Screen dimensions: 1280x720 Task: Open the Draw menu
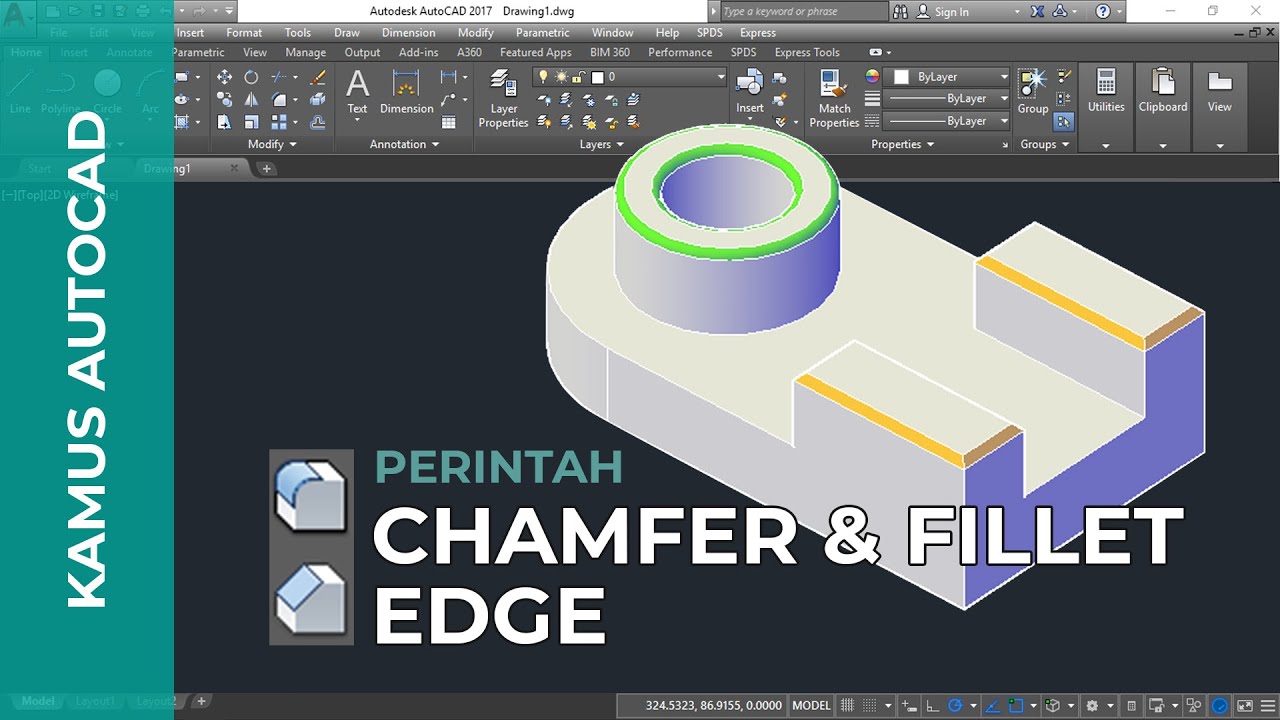coord(347,33)
